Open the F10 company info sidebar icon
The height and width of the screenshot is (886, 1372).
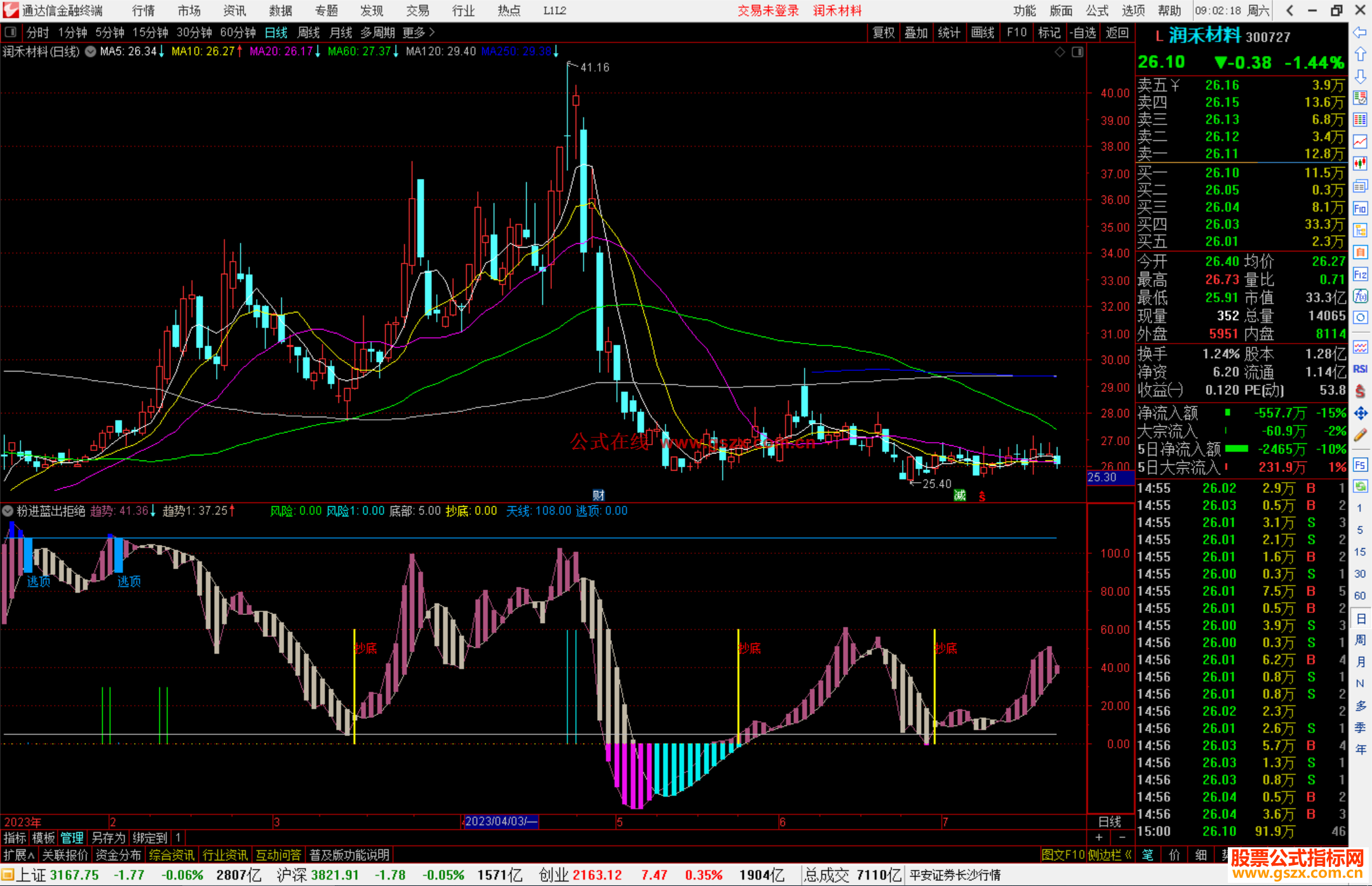1360,208
